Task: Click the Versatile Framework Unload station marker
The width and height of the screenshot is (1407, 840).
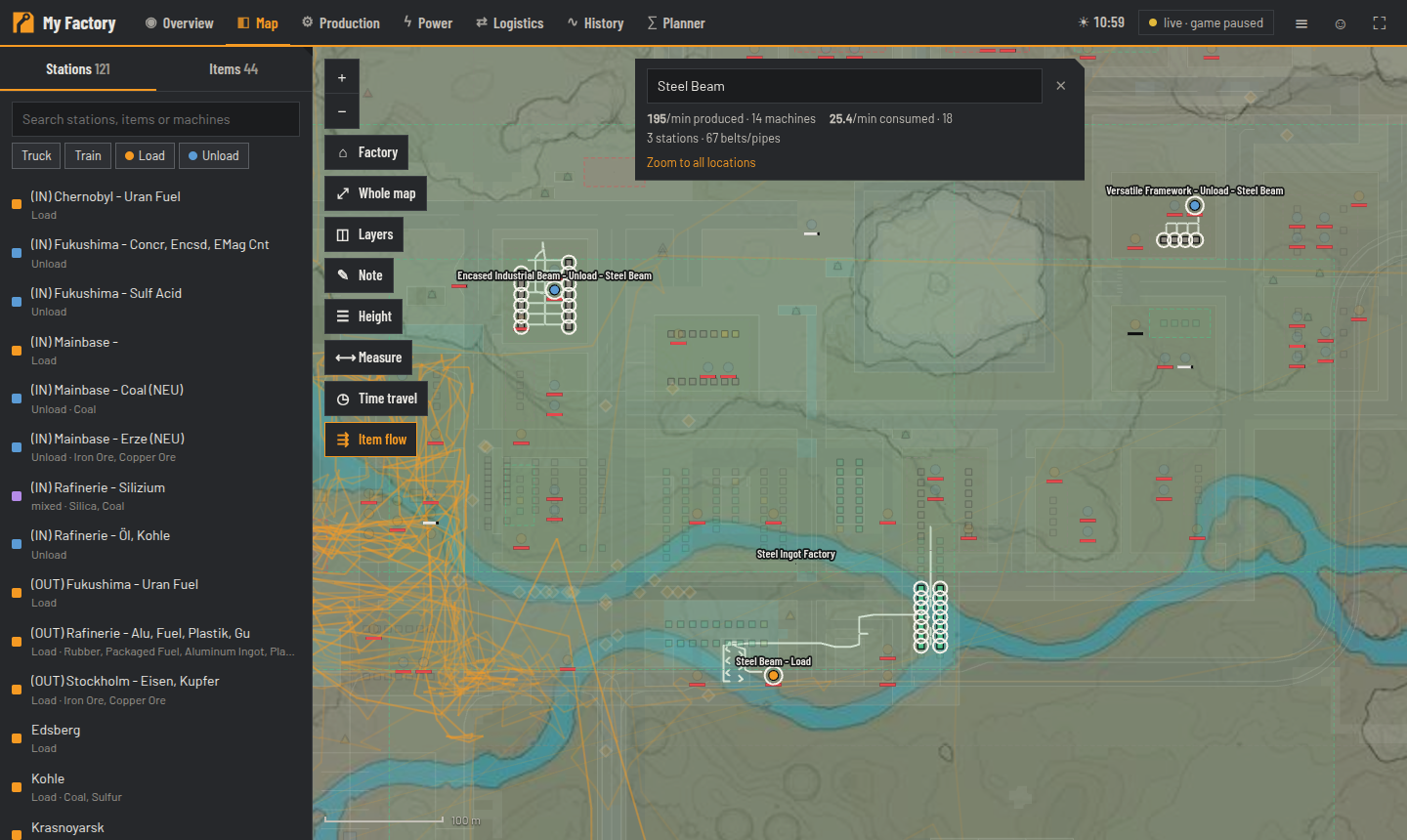Action: coord(1195,206)
